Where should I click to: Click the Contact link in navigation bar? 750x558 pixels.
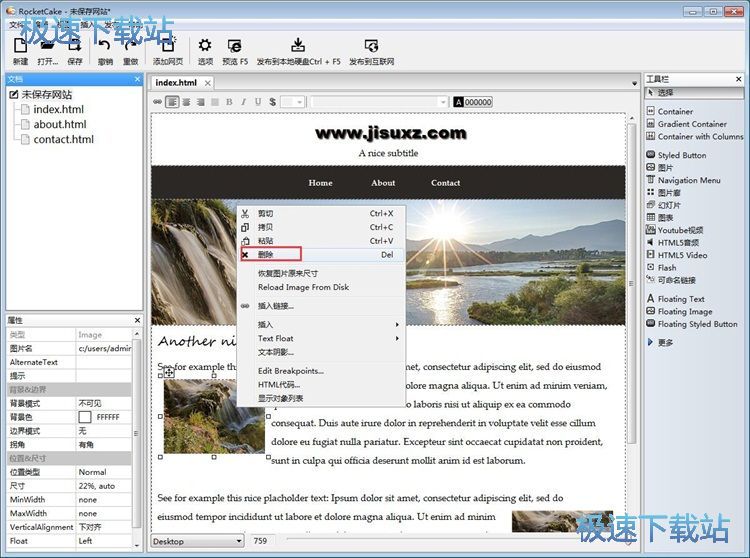coord(445,183)
